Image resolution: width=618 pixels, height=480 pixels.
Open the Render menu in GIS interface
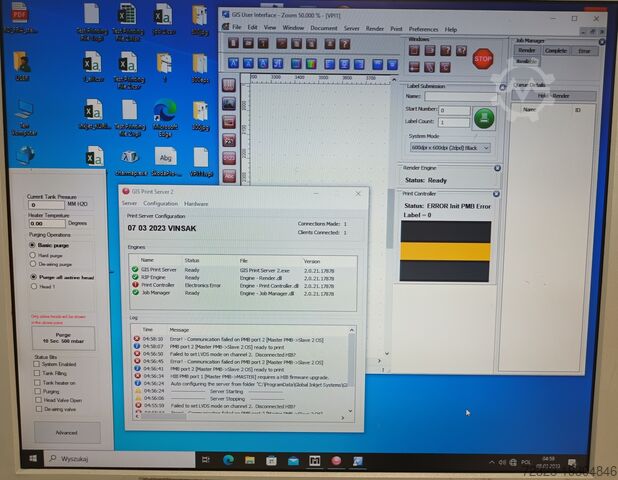tap(375, 28)
